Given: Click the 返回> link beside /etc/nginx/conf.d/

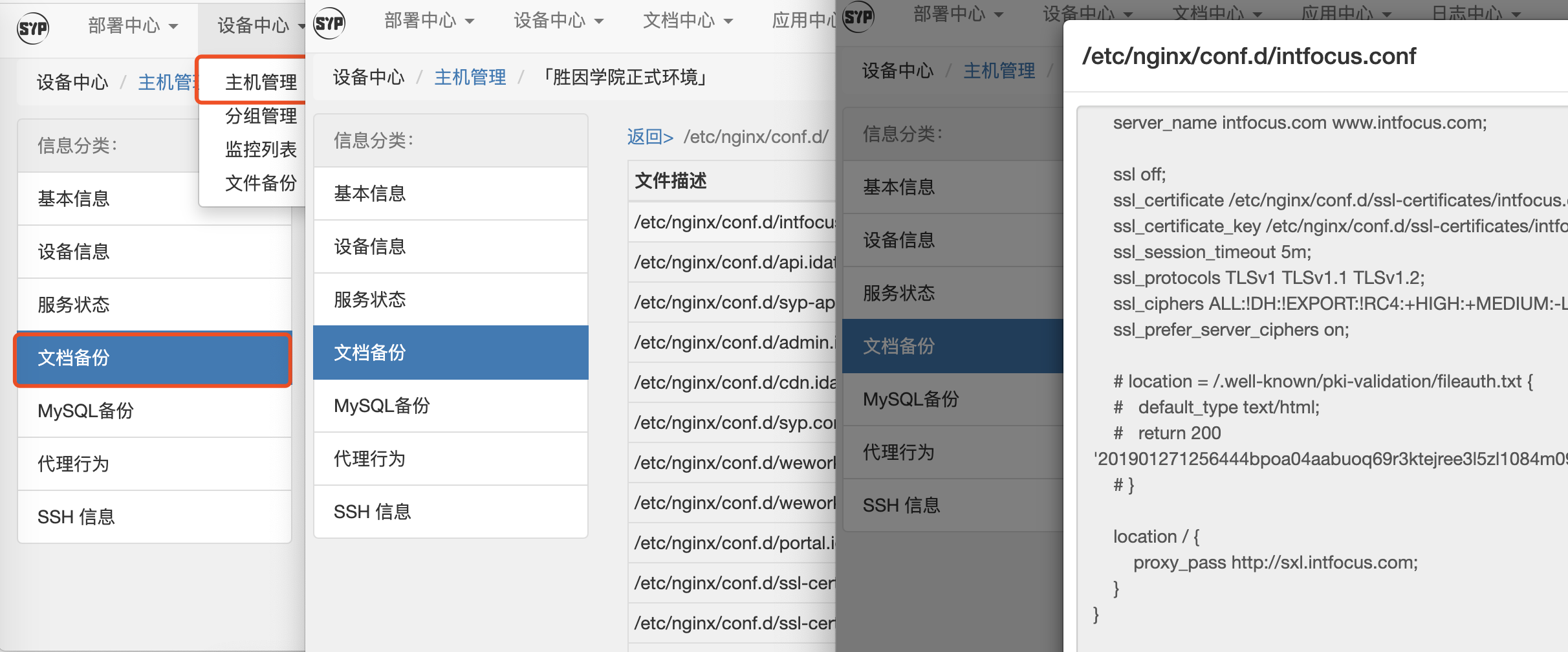Looking at the screenshot, I should [x=650, y=136].
